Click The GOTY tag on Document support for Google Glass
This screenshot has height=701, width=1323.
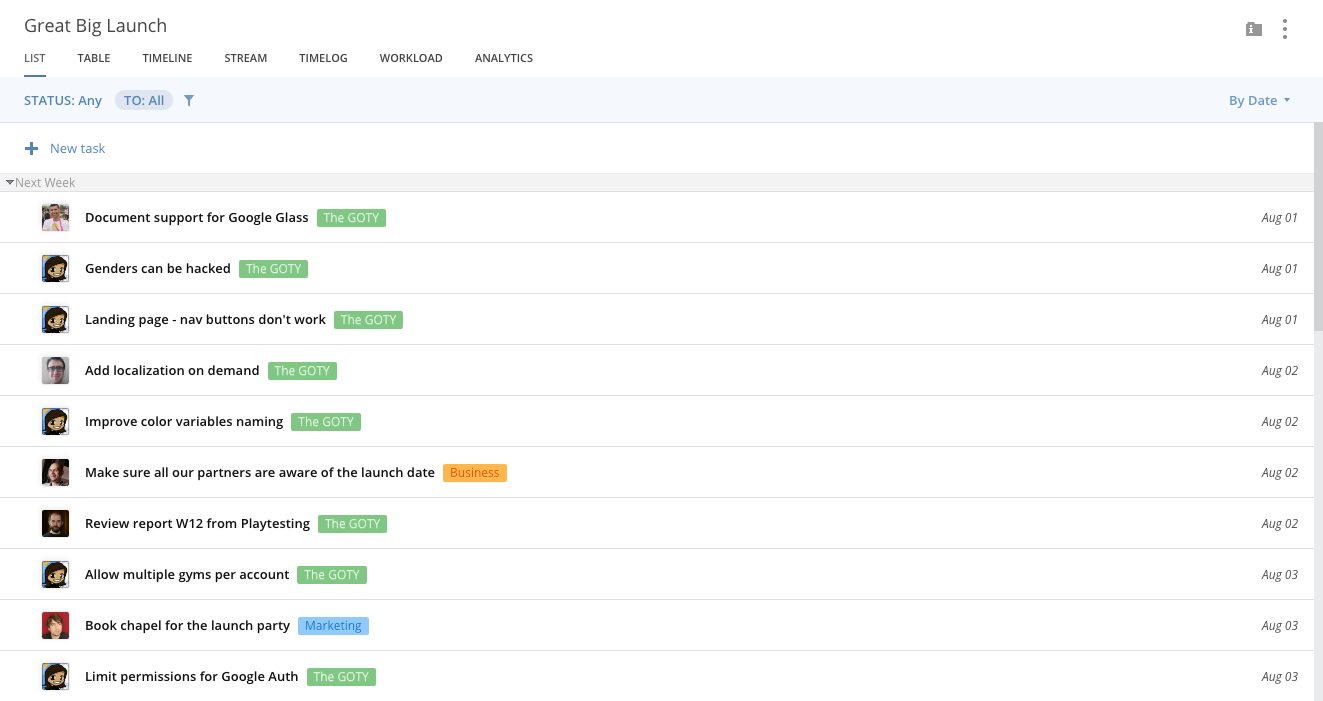[351, 217]
